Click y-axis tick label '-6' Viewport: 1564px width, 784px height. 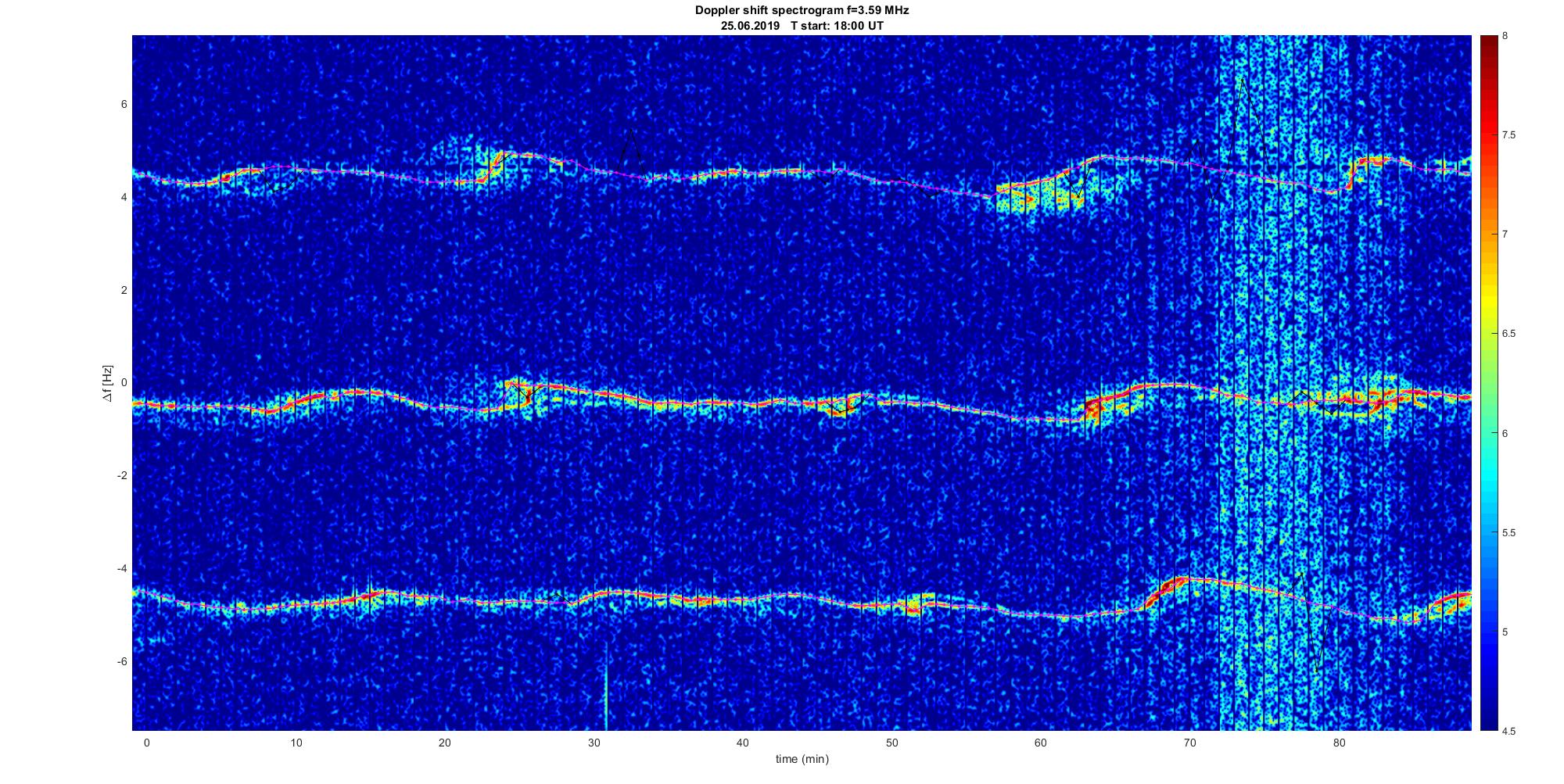click(x=123, y=662)
